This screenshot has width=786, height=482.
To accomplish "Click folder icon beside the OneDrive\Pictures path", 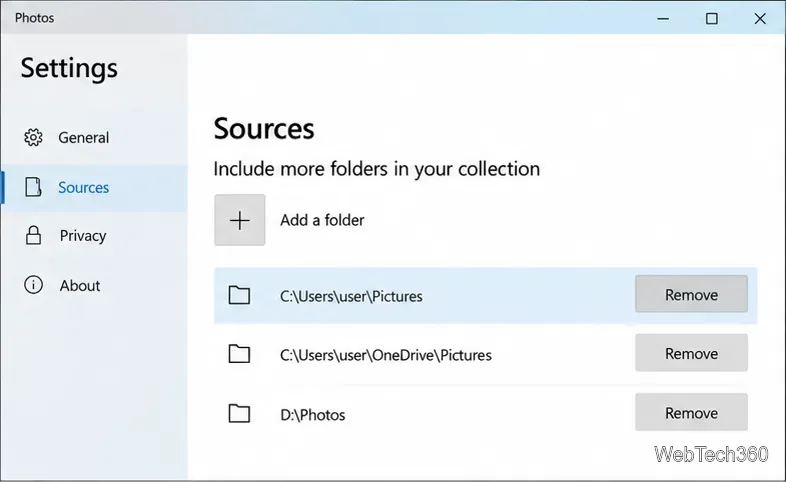I will tap(239, 354).
